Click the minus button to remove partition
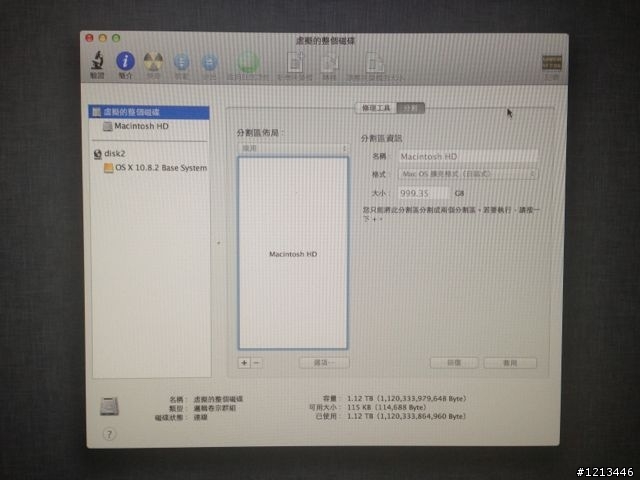The width and height of the screenshot is (640, 480). [256, 363]
